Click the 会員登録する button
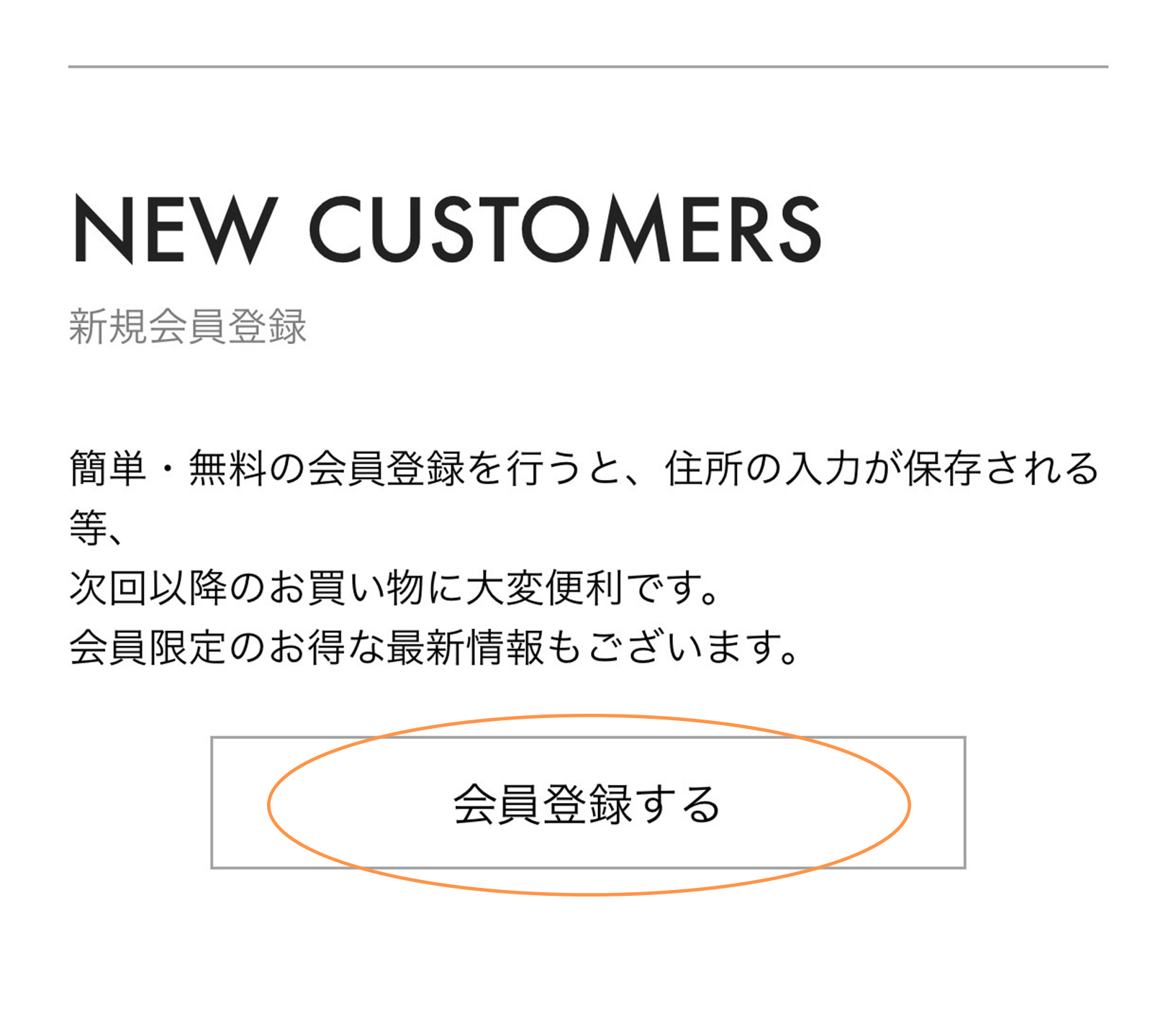 click(x=587, y=803)
